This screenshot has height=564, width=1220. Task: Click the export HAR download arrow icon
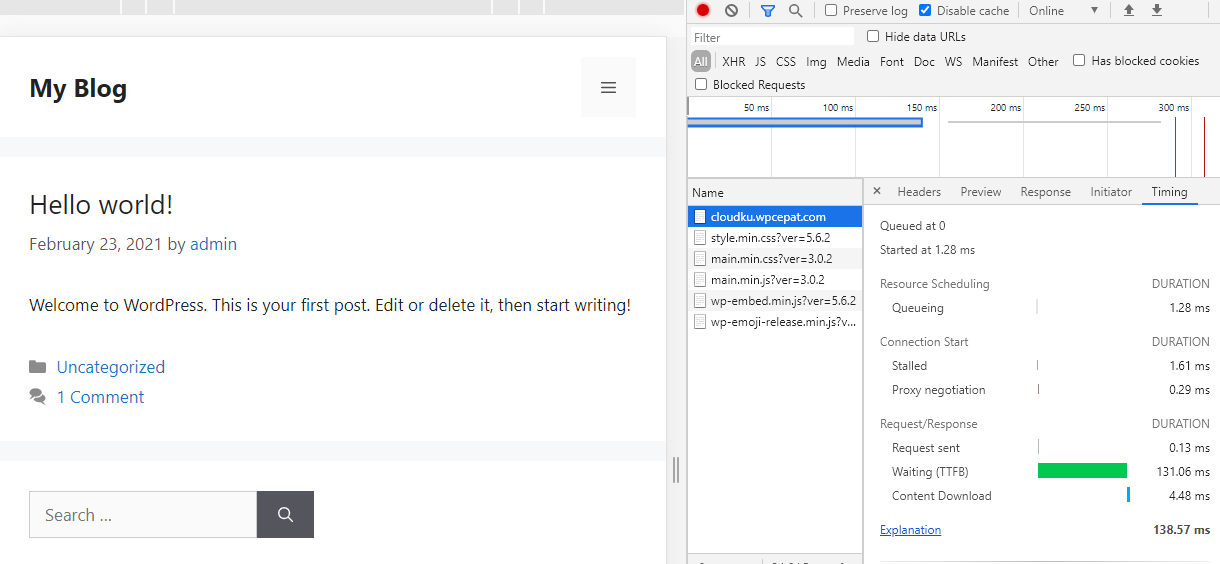(x=1157, y=10)
